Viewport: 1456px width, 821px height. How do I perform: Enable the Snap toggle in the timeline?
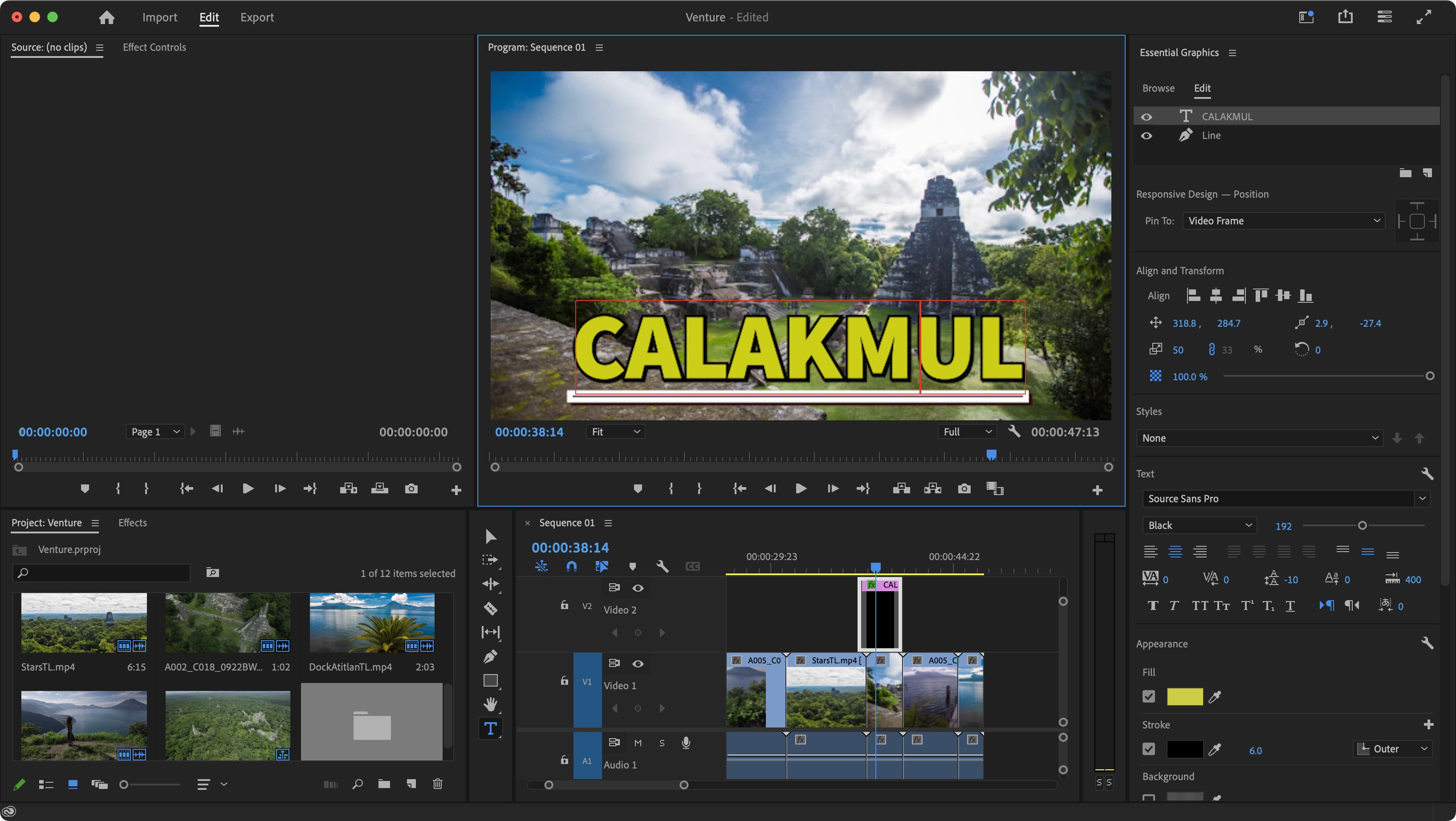pos(571,566)
